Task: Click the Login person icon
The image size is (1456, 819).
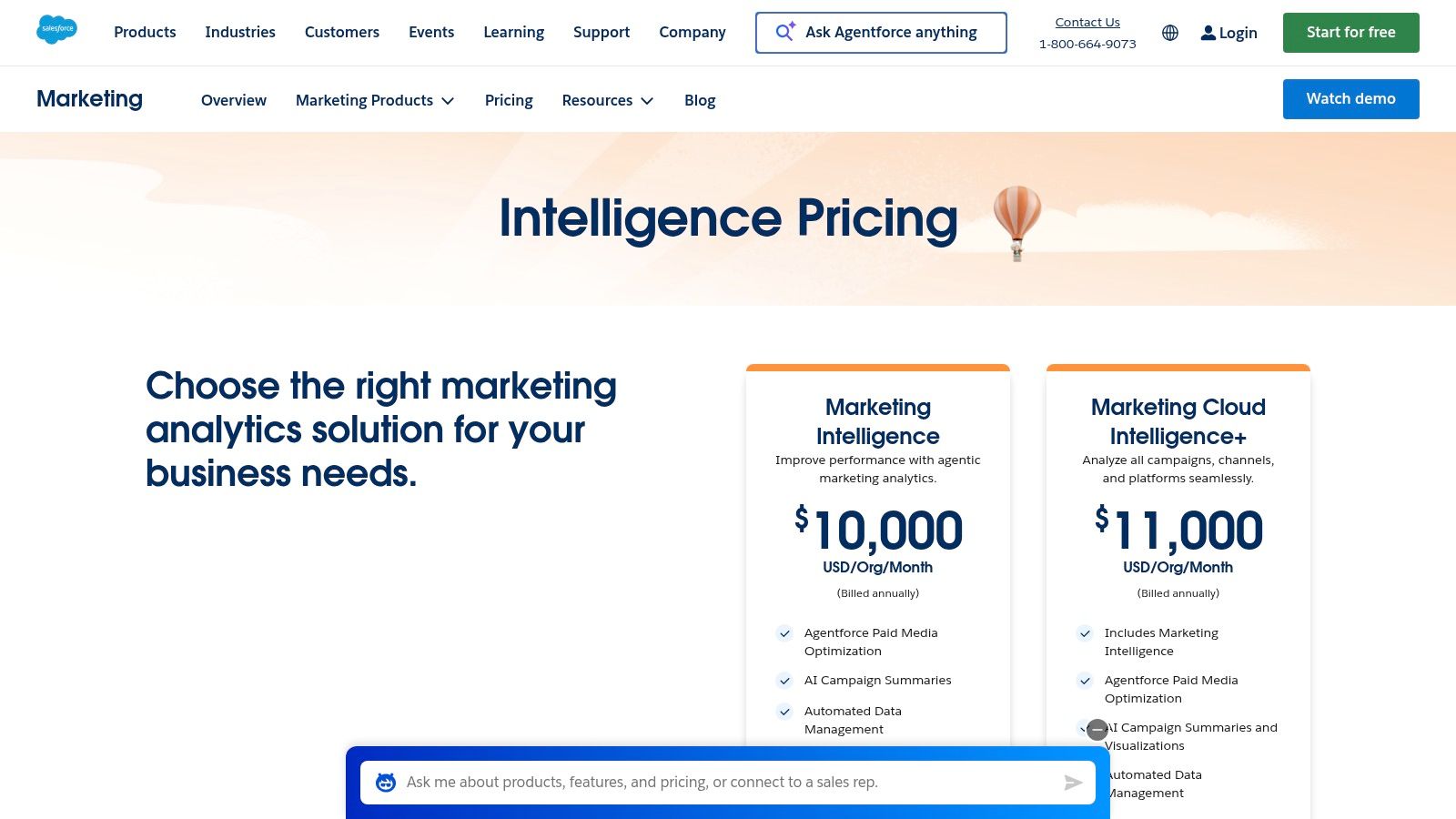Action: [x=1208, y=33]
